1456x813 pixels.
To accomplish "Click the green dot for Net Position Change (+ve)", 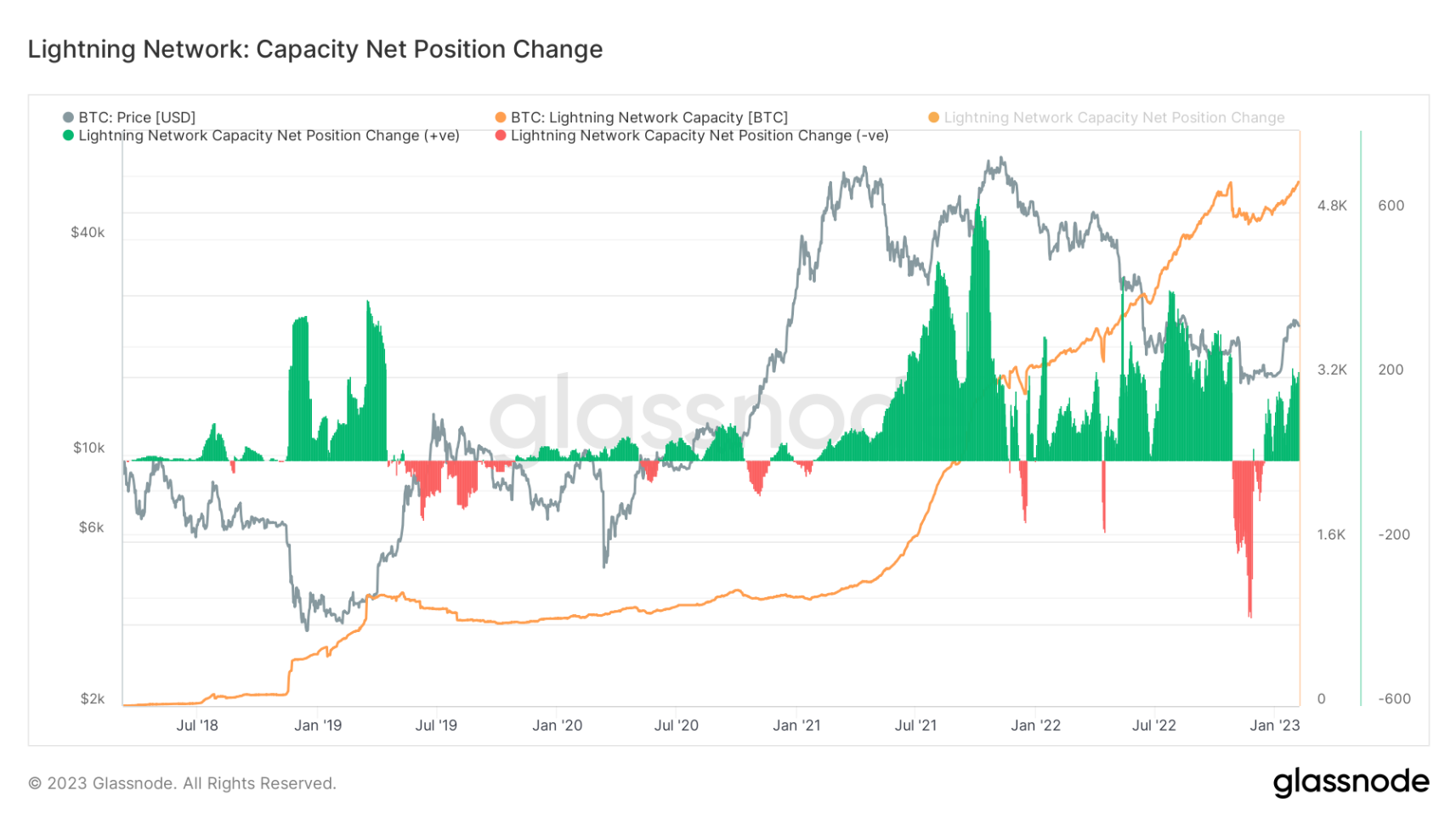I will tap(68, 135).
